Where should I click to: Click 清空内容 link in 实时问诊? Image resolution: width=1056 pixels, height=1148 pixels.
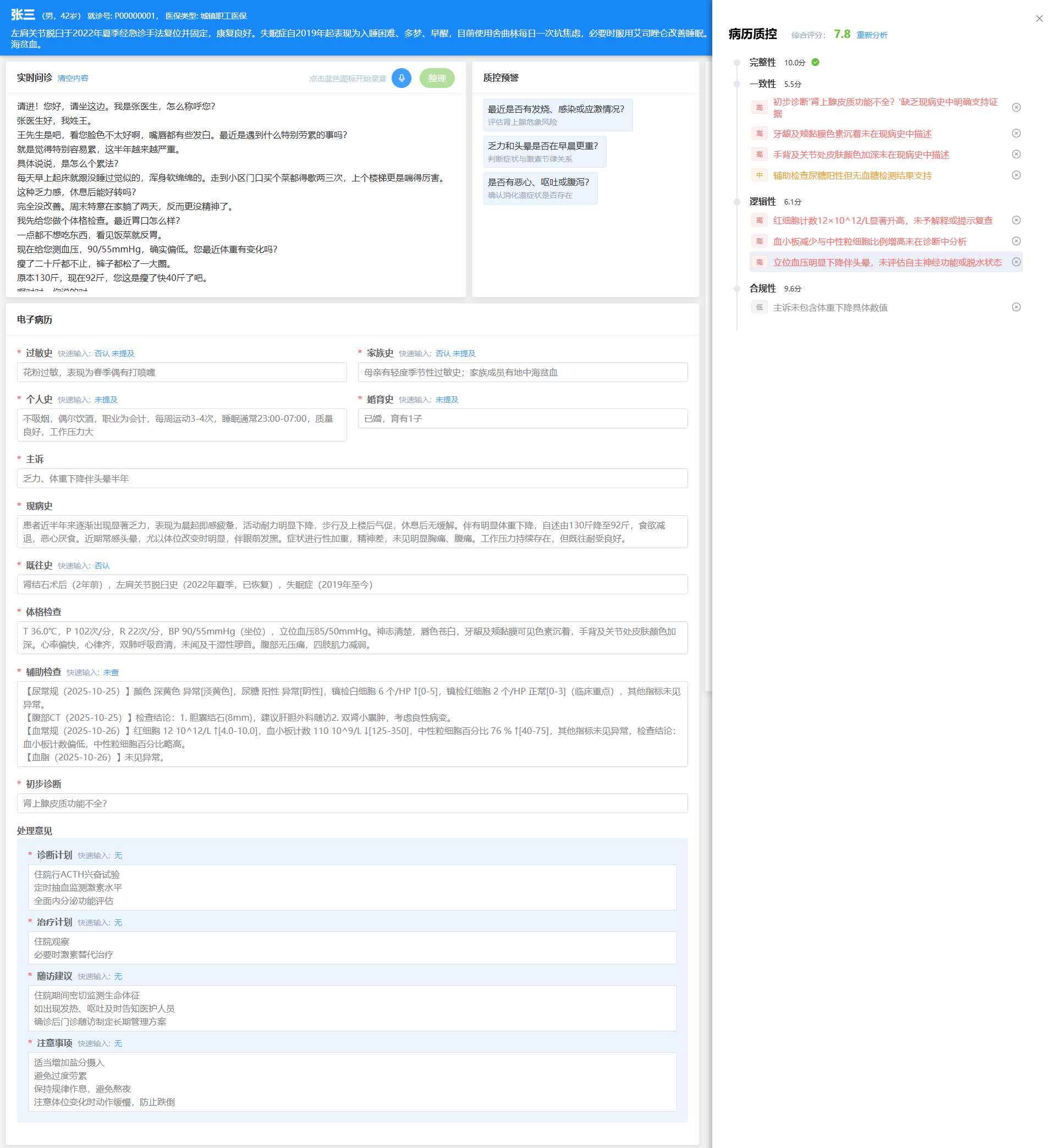(73, 78)
